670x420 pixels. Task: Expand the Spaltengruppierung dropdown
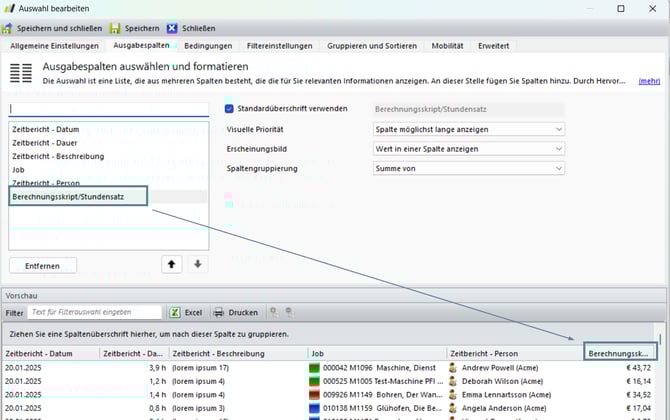[x=467, y=169]
